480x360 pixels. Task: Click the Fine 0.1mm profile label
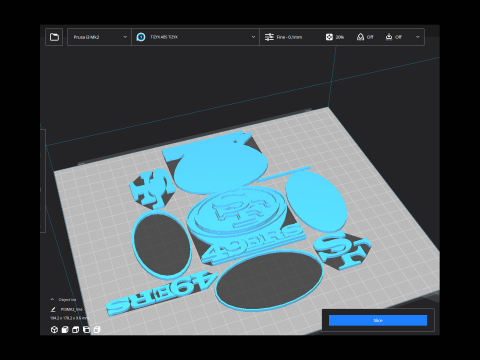(289, 37)
